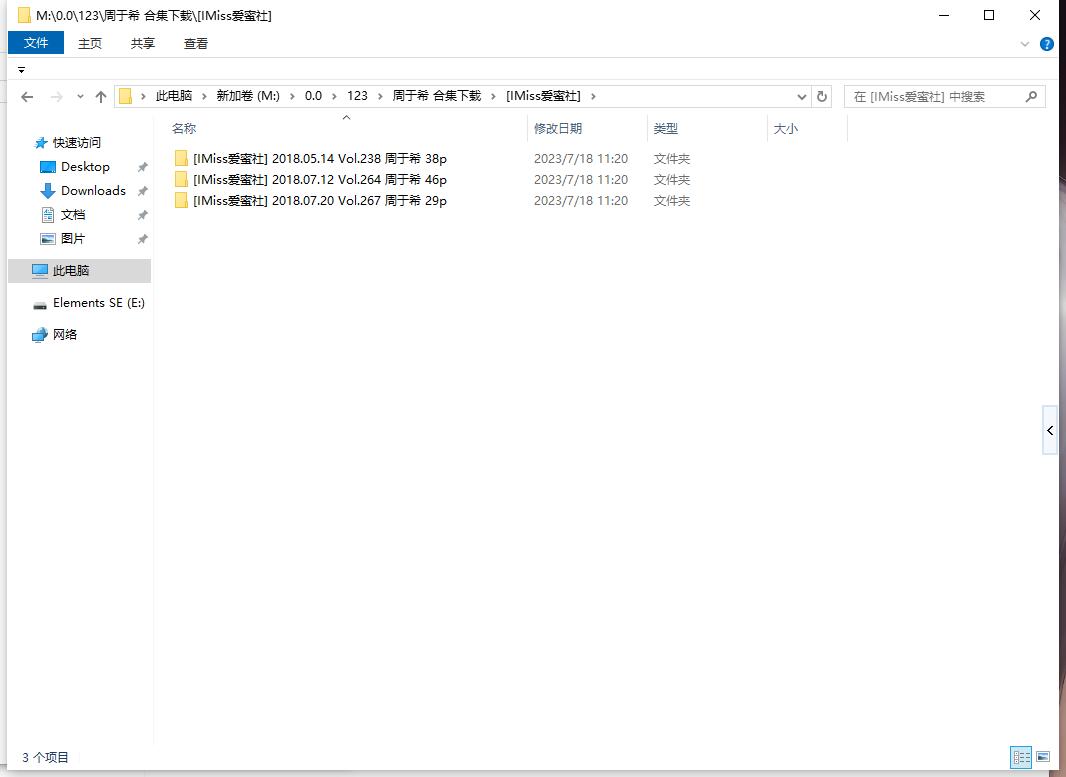
Task: Select folder Vol.238 周于希 38p
Action: (x=320, y=158)
